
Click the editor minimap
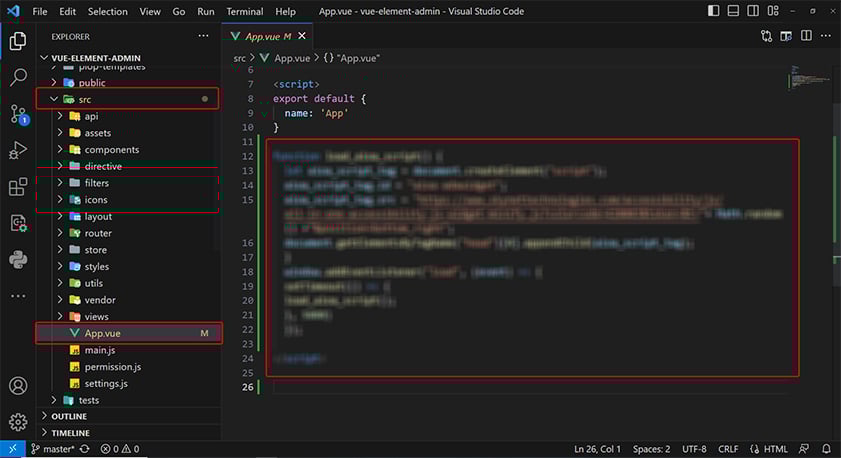click(x=809, y=78)
